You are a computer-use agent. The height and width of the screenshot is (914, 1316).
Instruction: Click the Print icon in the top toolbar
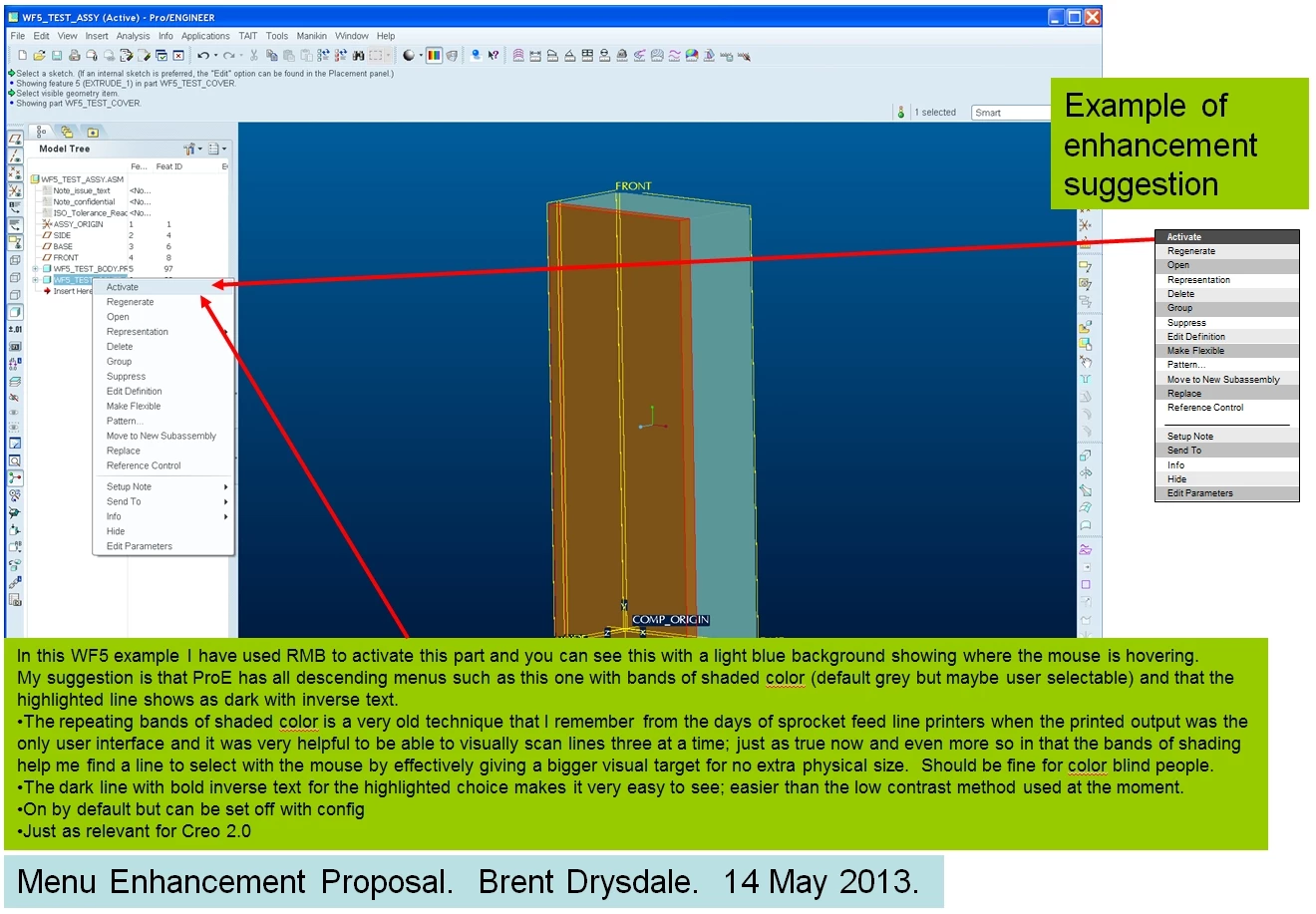click(74, 56)
